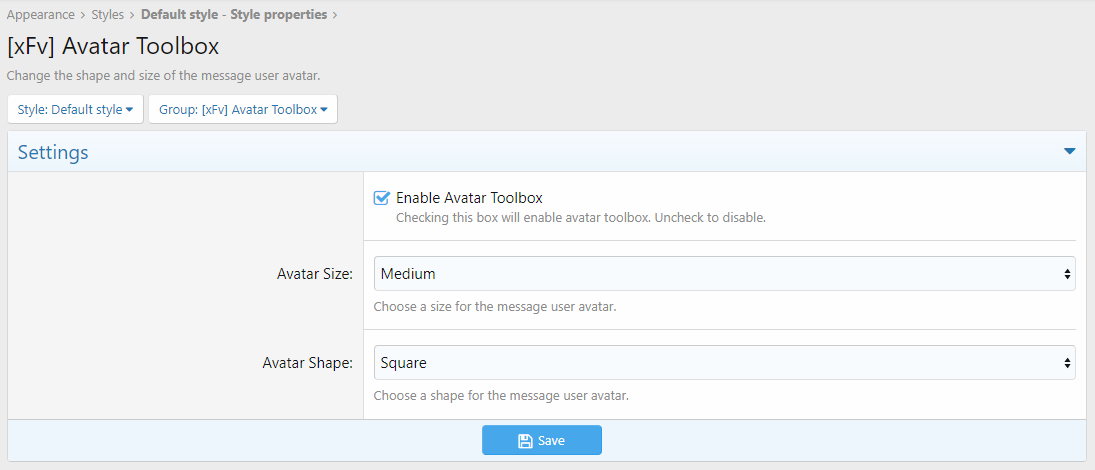
Task: Open the Default style breadcrumb link
Action: 179,14
